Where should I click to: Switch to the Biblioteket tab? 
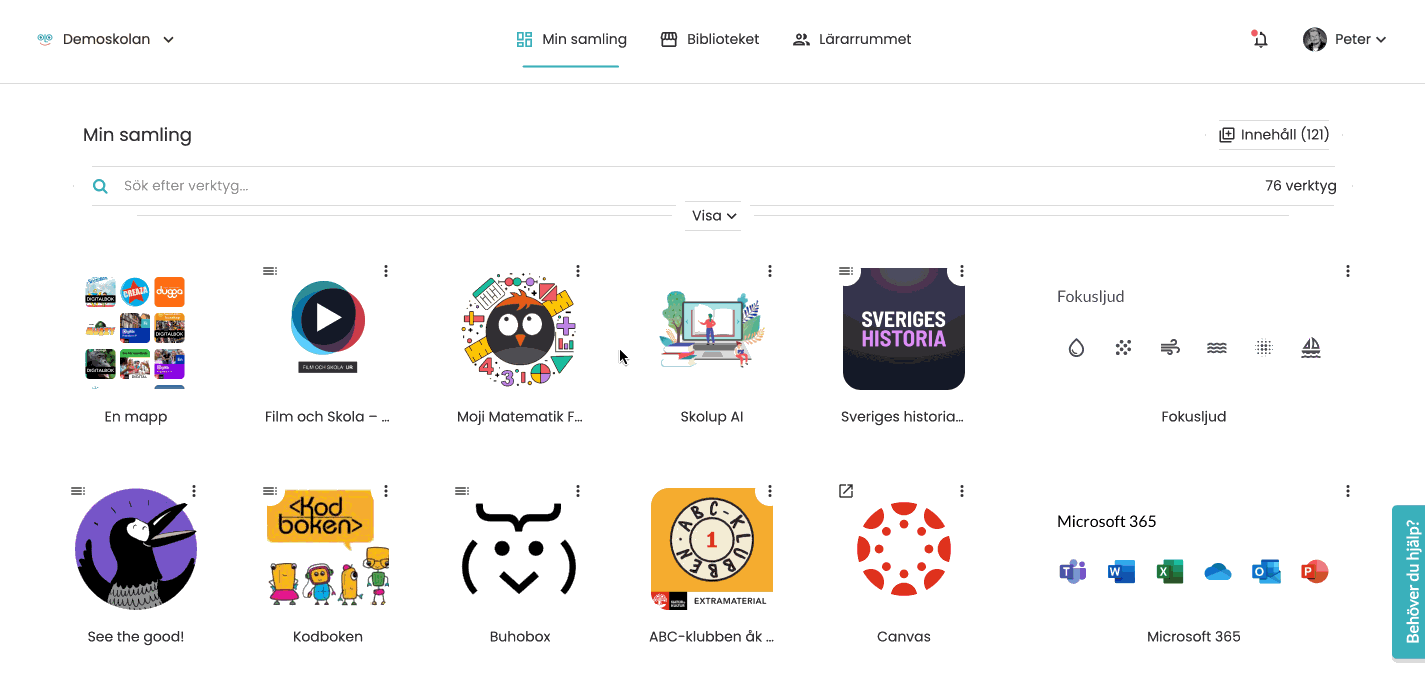click(x=710, y=40)
